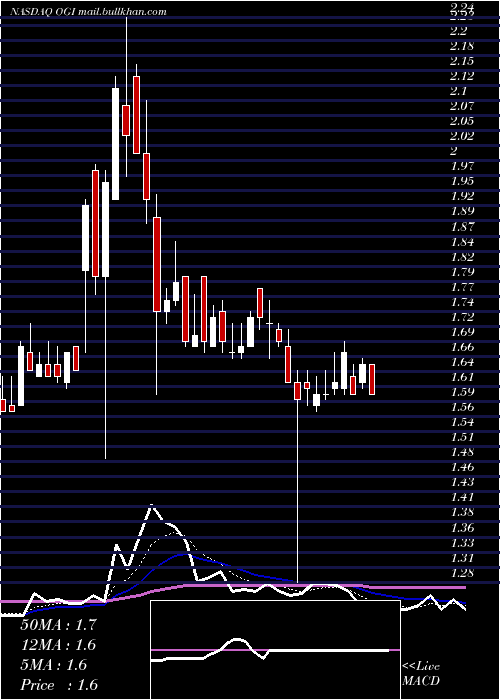
Task: Select the 1.92 price axis label
Action: pyautogui.click(x=462, y=196)
